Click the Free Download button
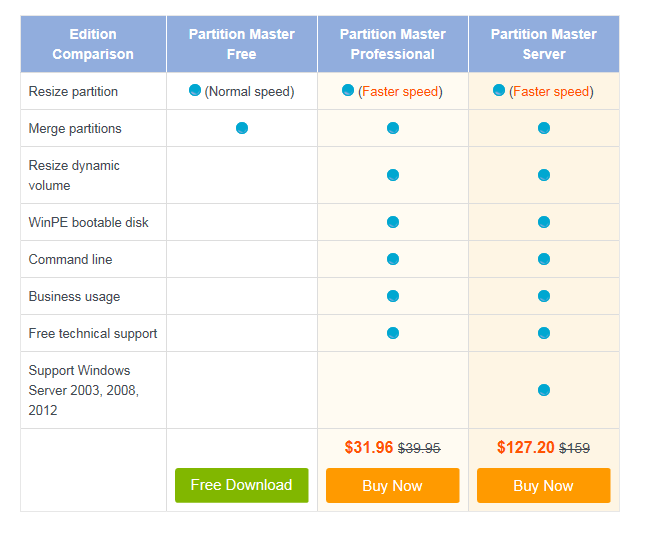The width and height of the screenshot is (646, 539). (241, 485)
